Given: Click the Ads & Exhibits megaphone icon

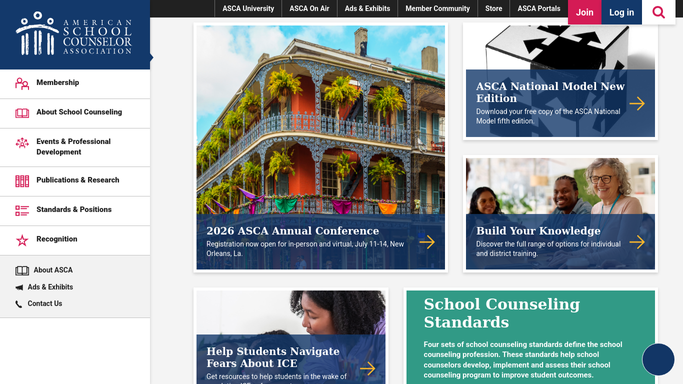Looking at the screenshot, I should coord(19,287).
